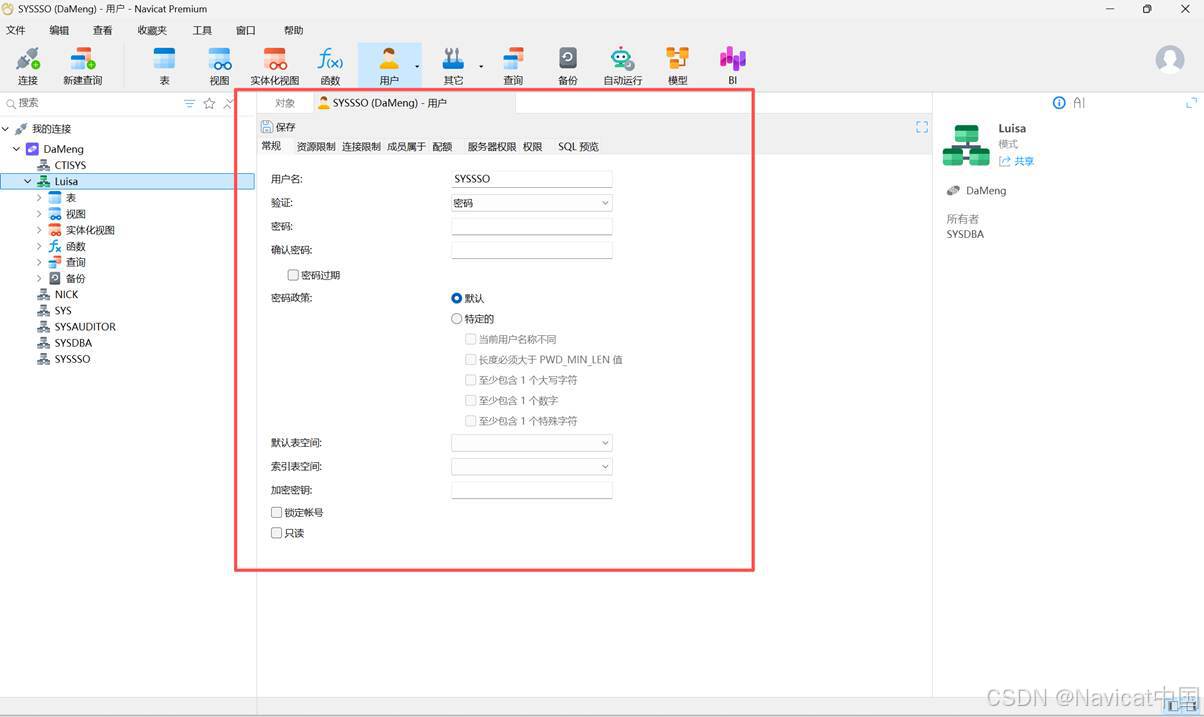Open the 文件 menu
Viewport: 1204px width, 717px height.
pyautogui.click(x=16, y=30)
